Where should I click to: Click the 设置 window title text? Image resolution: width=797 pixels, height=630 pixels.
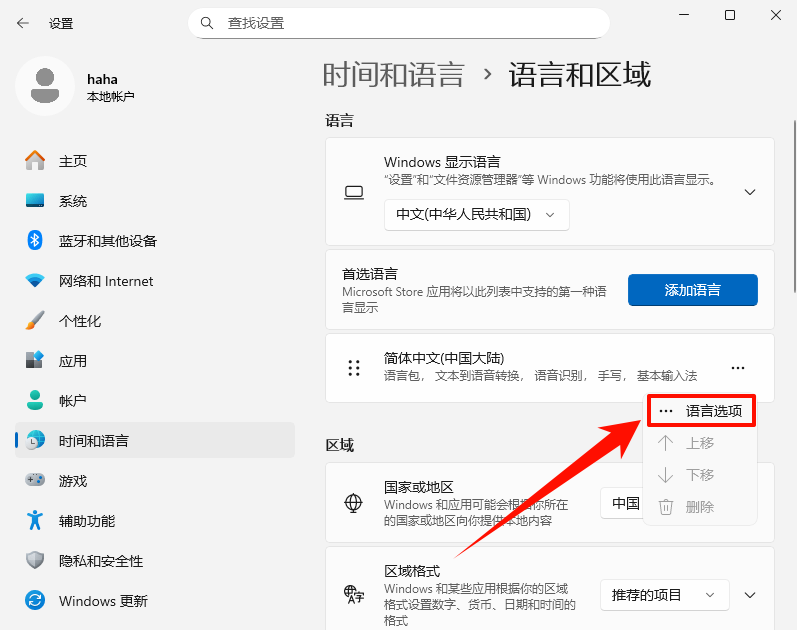pyautogui.click(x=61, y=23)
